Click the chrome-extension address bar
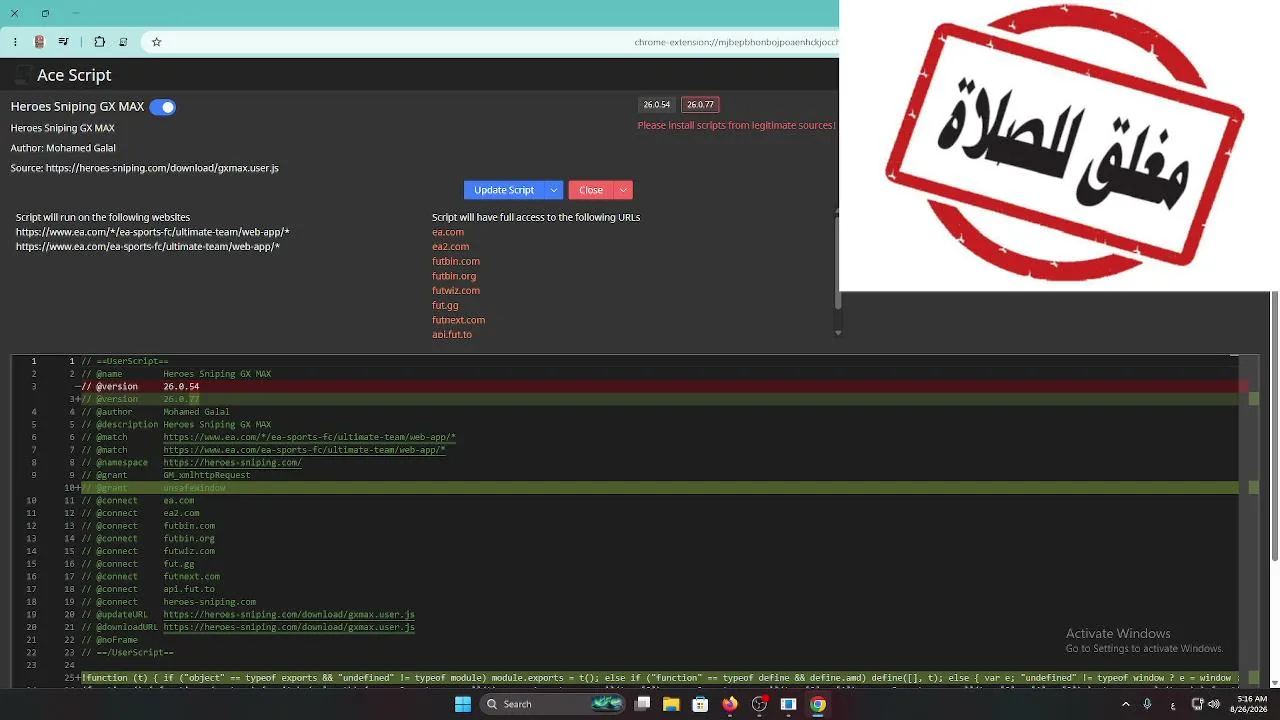1280x720 pixels. [490, 42]
